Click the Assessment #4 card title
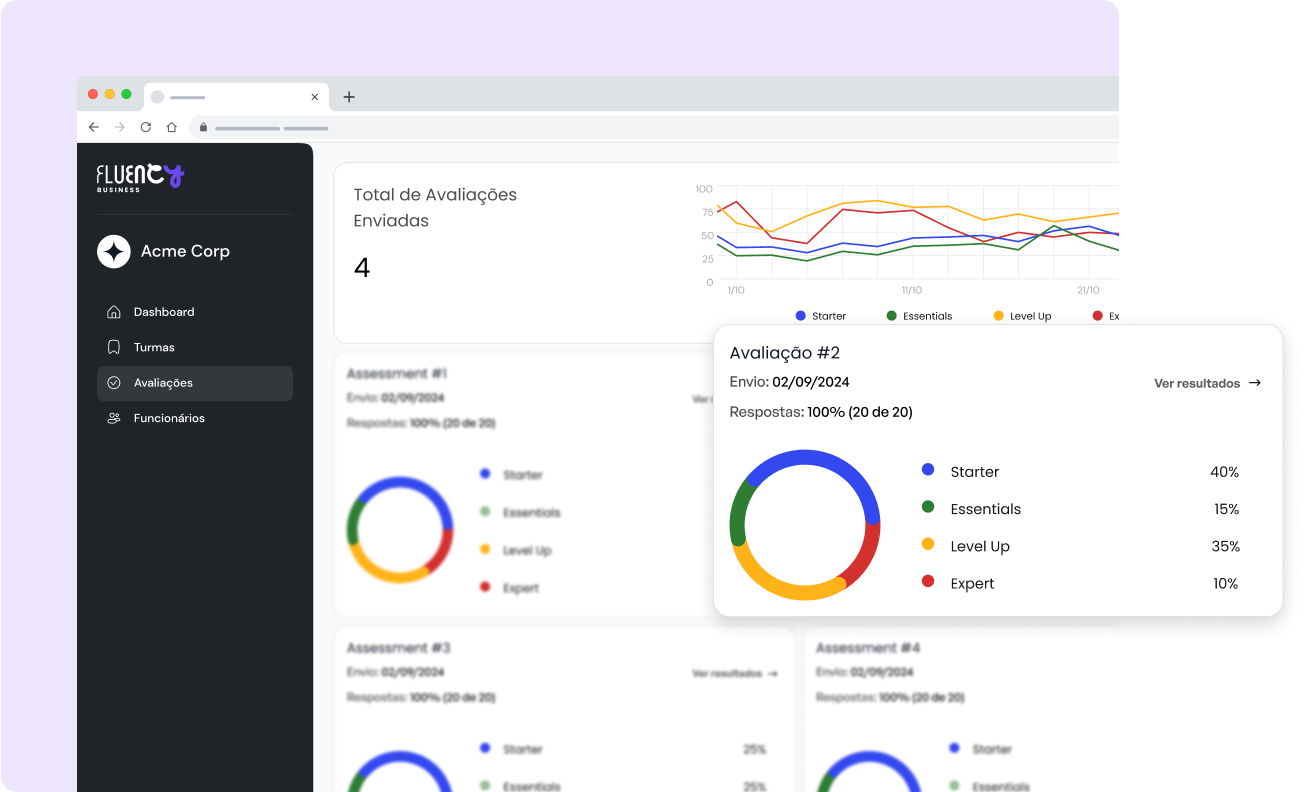This screenshot has height=792, width=1304. click(868, 648)
